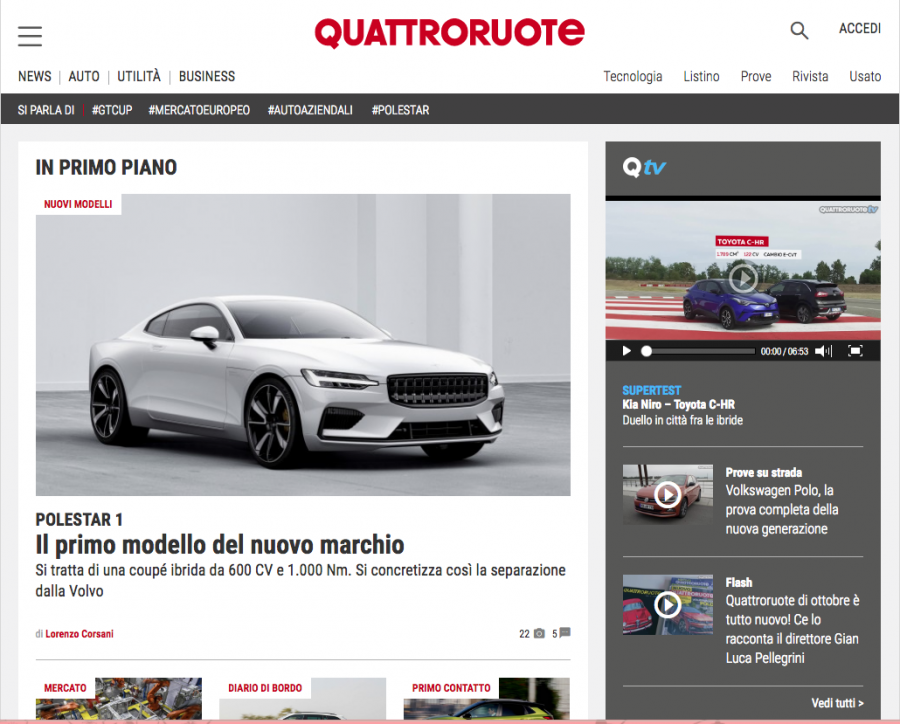Open the hamburger menu icon
This screenshot has width=900, height=724.
pos(30,37)
